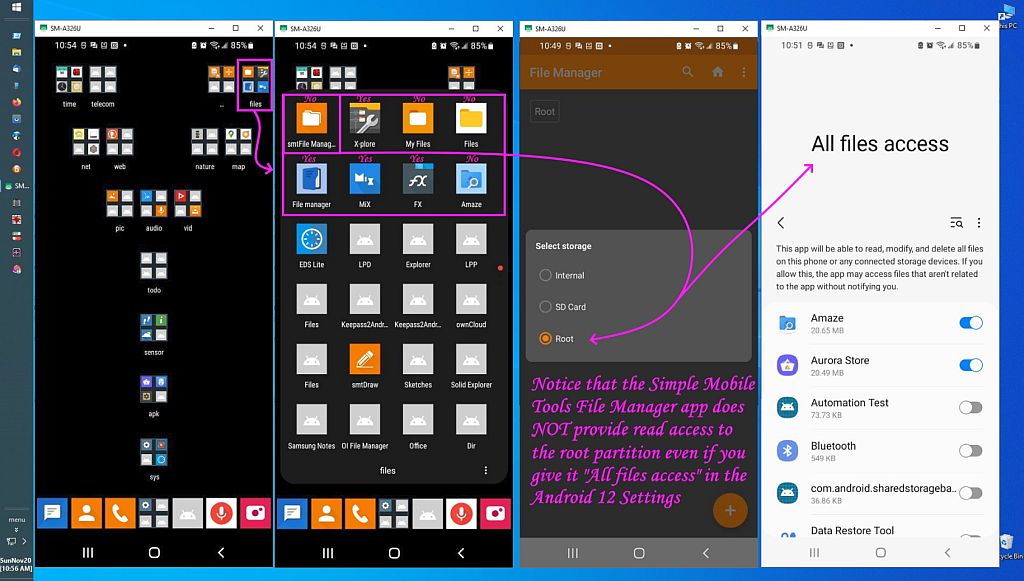Open search filter in All files access
Image resolution: width=1024 pixels, height=581 pixels.
956,223
